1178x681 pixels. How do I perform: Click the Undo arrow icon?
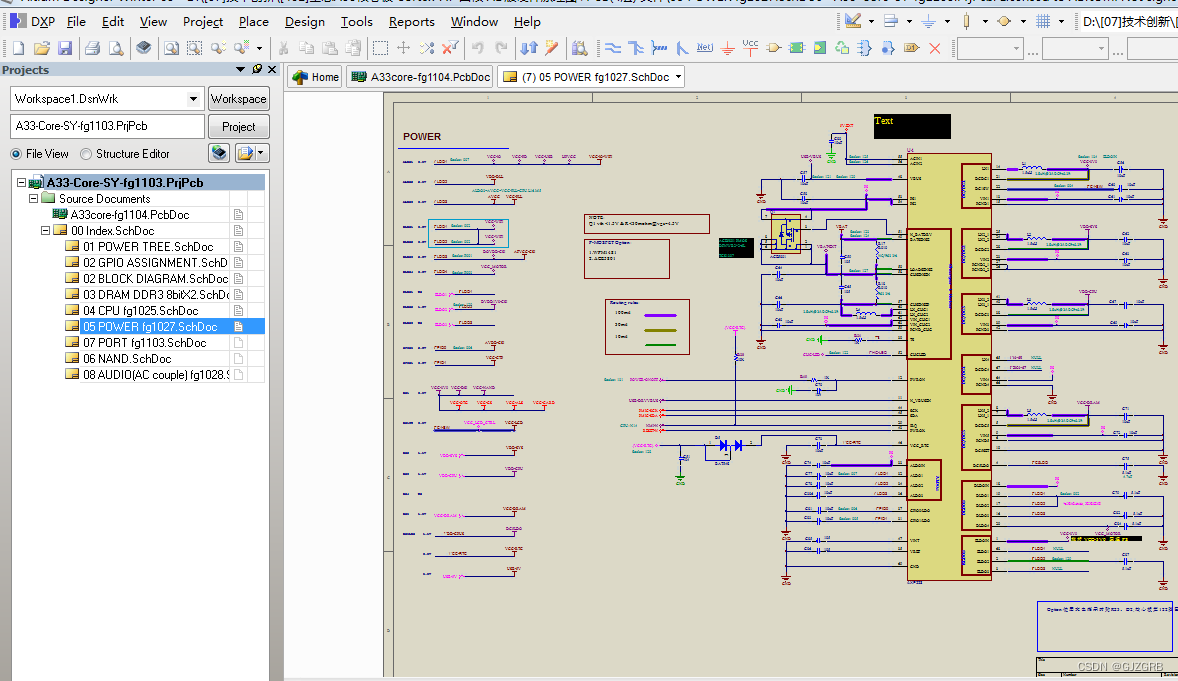coord(478,48)
